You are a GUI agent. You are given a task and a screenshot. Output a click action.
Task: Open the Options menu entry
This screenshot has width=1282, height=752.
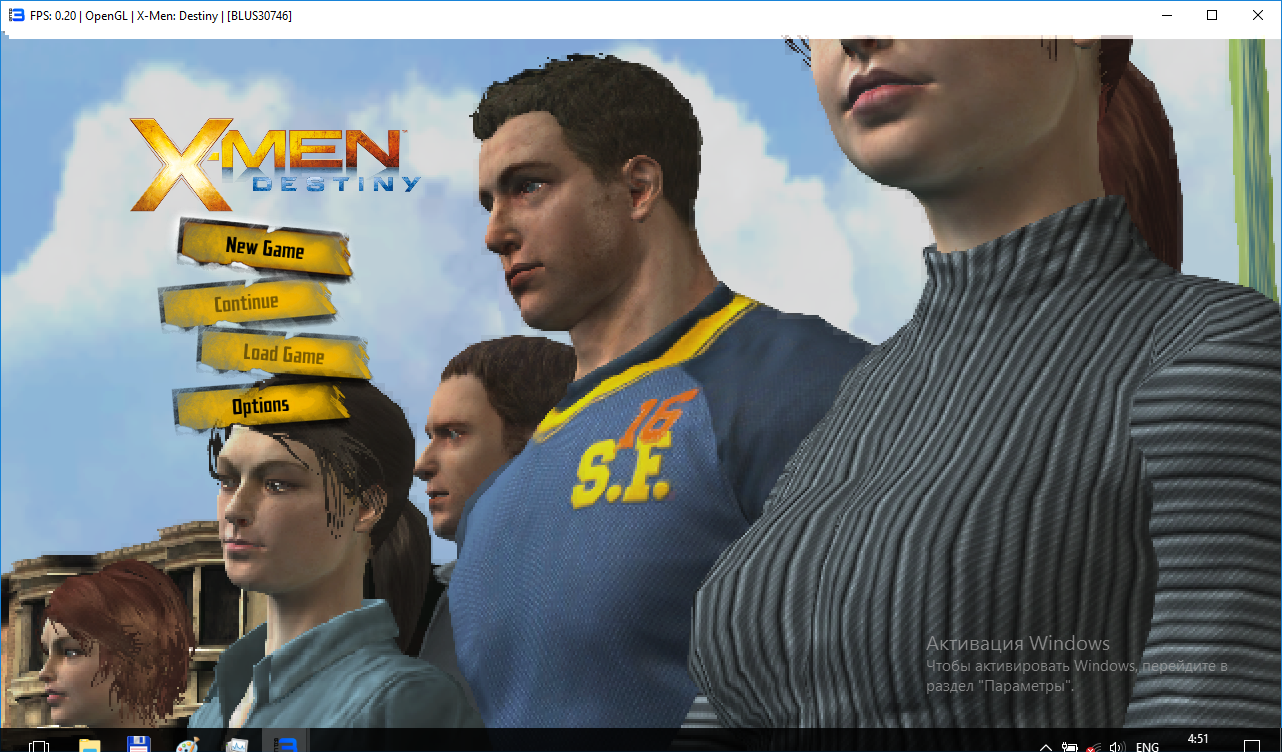click(261, 406)
